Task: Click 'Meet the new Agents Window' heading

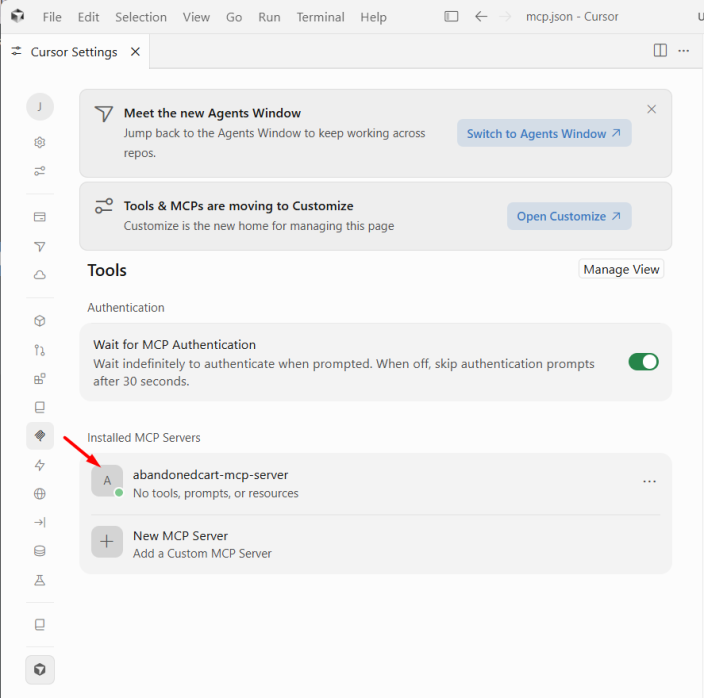Action: (212, 113)
